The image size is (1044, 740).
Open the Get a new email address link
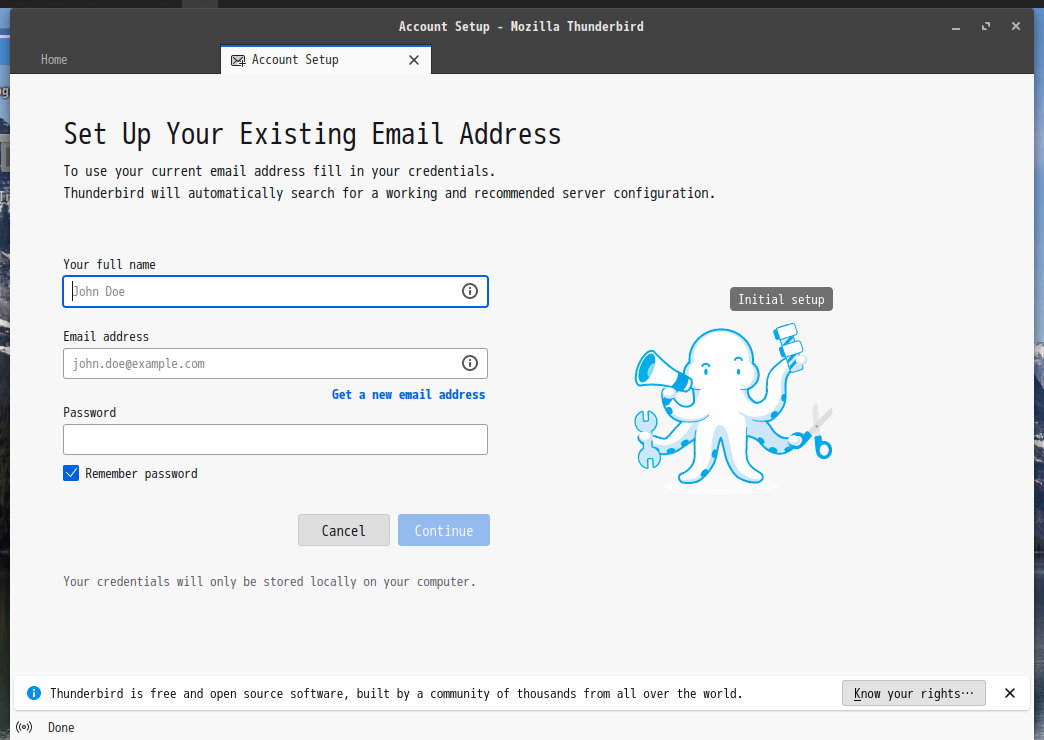pos(408,394)
